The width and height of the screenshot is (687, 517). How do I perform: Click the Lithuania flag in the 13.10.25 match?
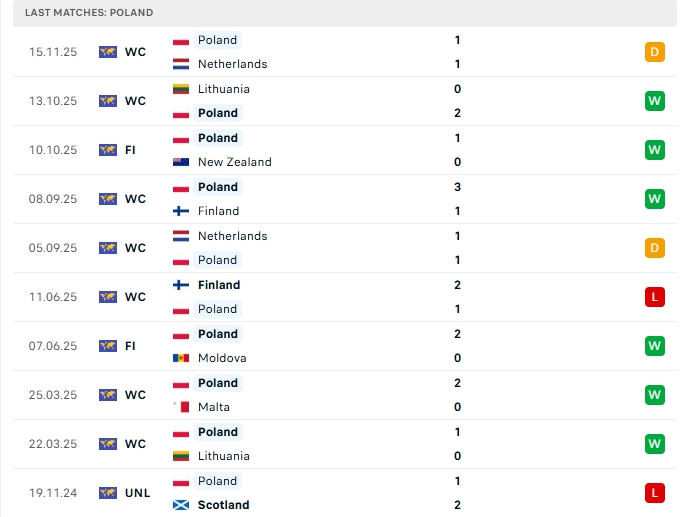click(181, 89)
